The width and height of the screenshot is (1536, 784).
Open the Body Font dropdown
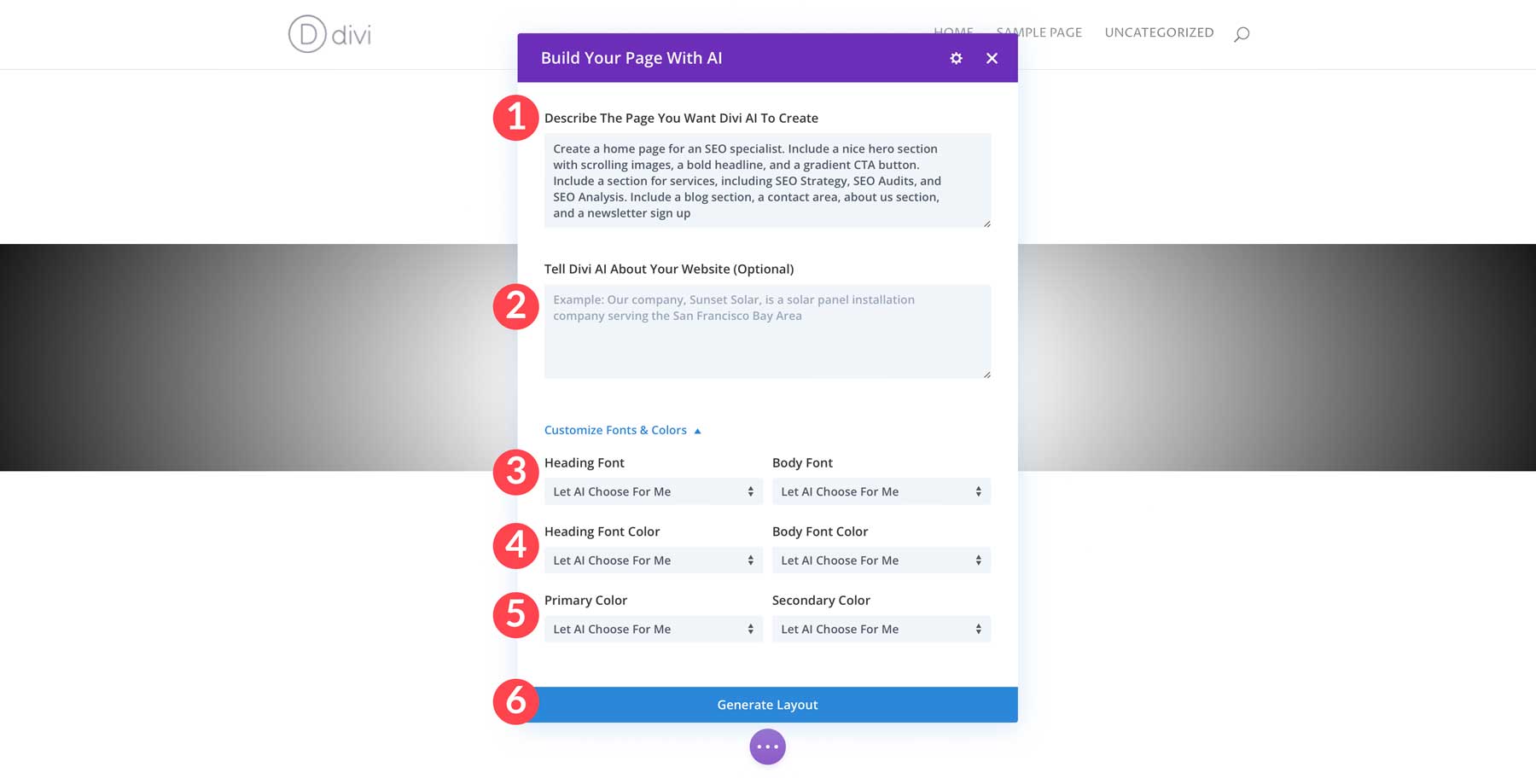(881, 491)
